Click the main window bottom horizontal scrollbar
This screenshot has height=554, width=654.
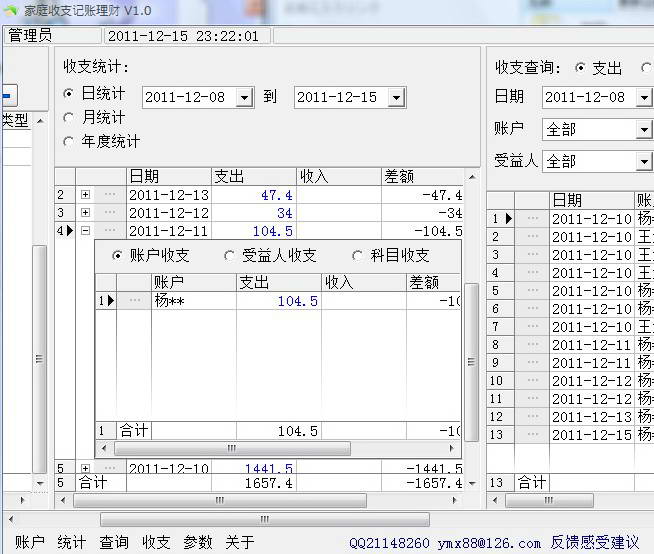click(x=264, y=519)
